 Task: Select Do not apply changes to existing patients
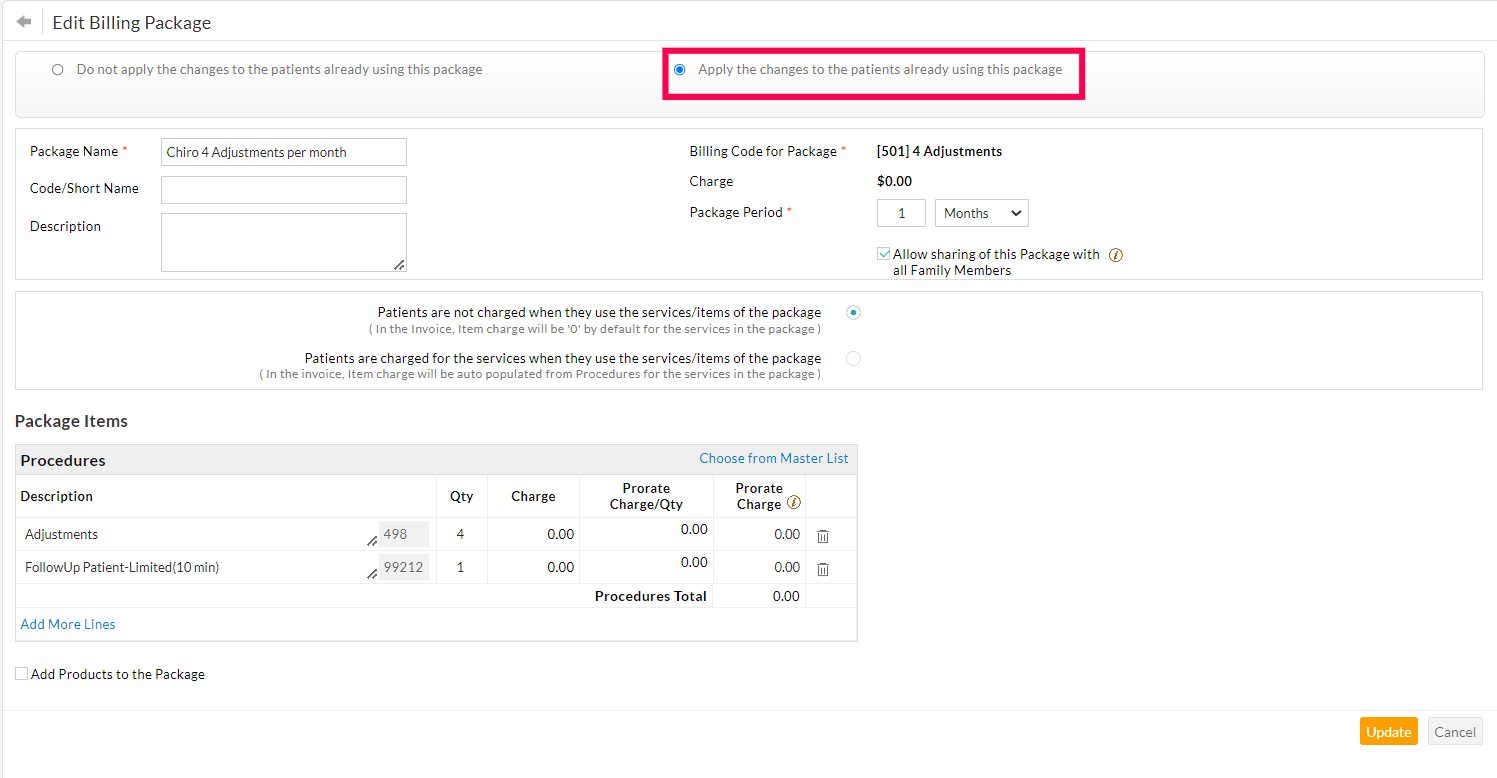[57, 69]
